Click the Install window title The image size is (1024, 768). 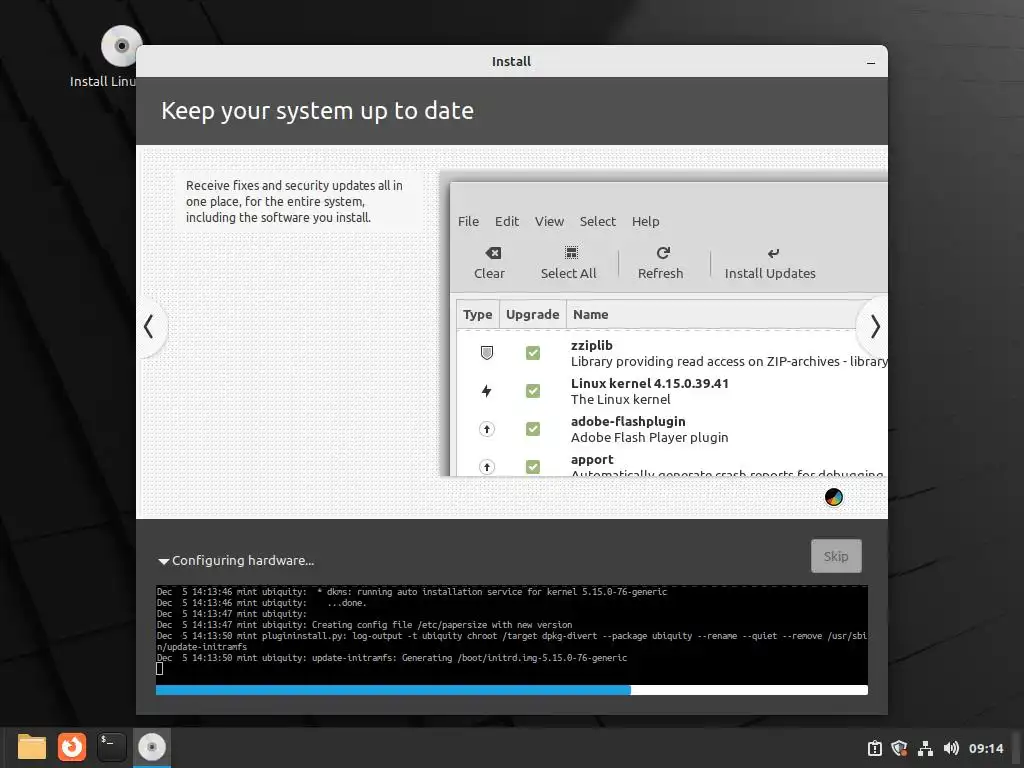coord(511,61)
